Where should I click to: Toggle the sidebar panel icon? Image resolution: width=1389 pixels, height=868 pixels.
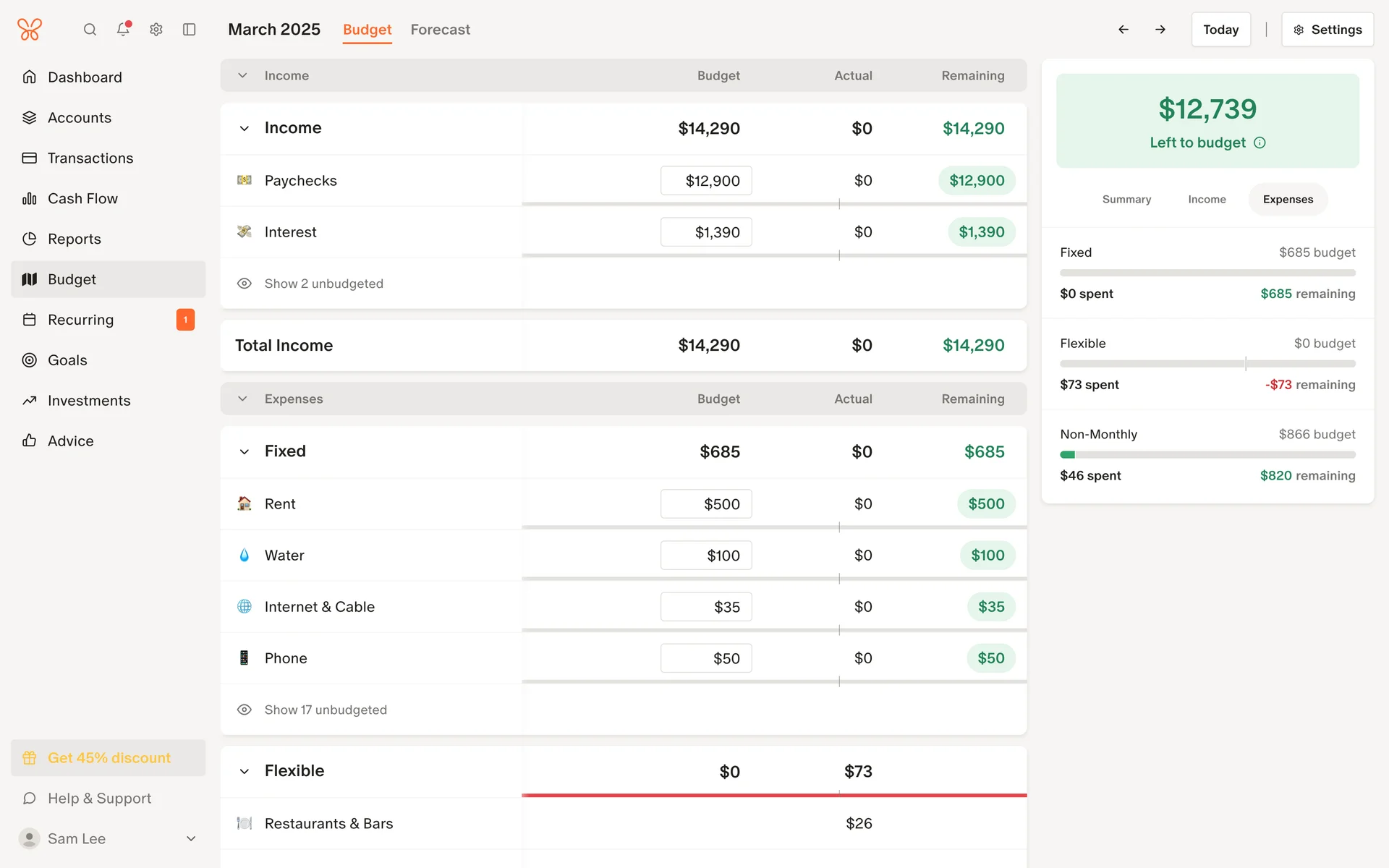click(x=190, y=30)
